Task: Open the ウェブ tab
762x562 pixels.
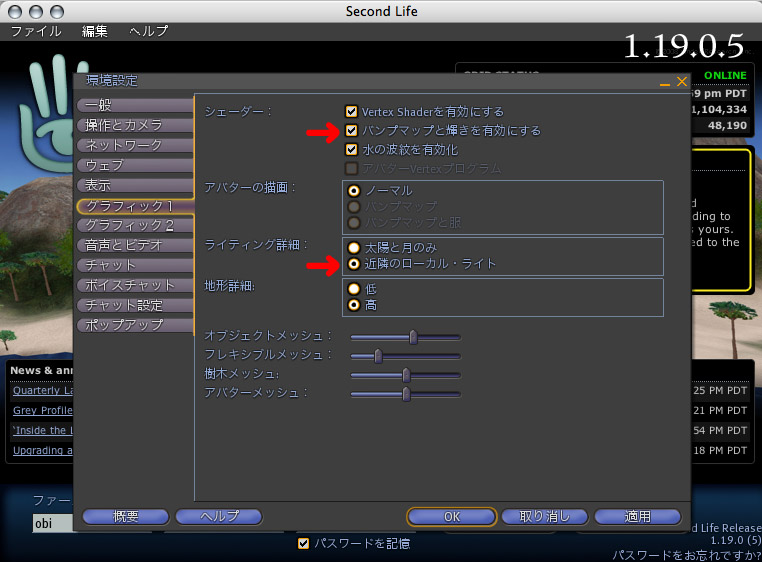Action: (x=135, y=165)
